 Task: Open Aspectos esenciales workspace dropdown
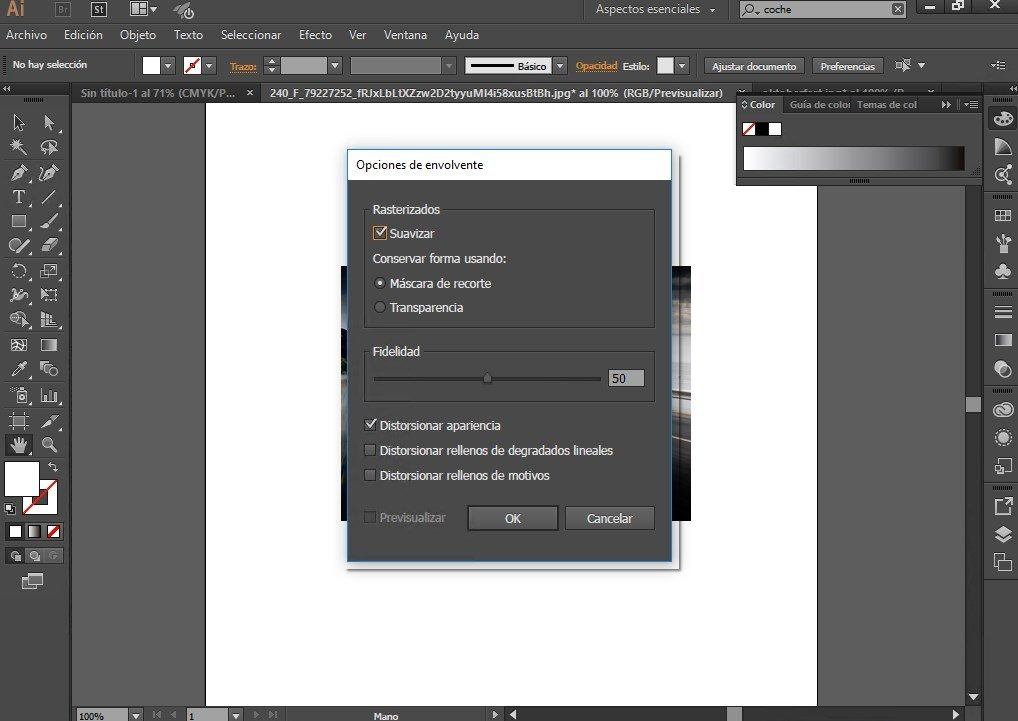655,9
